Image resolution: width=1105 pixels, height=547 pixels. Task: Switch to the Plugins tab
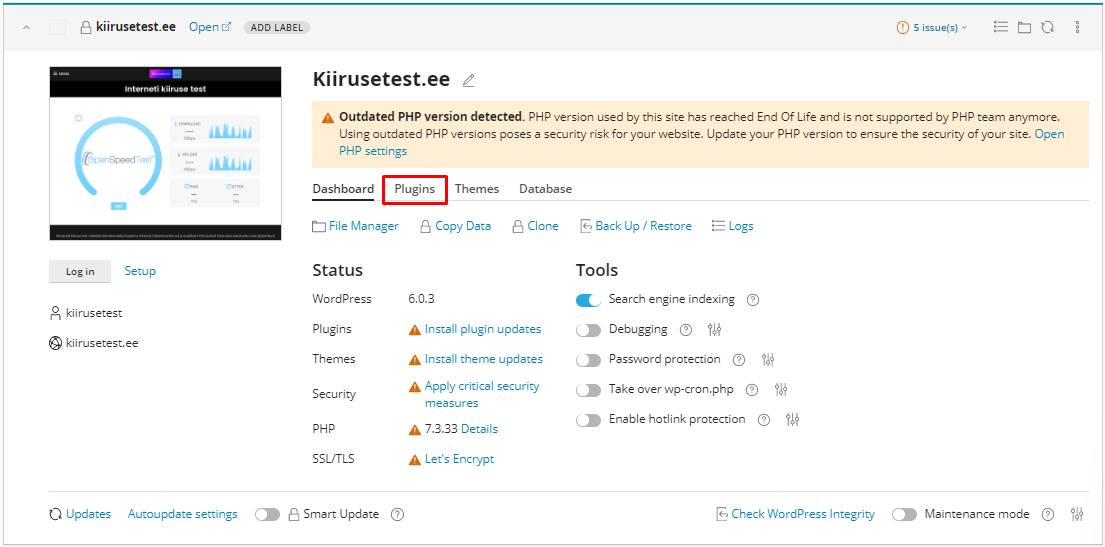pyautogui.click(x=414, y=189)
